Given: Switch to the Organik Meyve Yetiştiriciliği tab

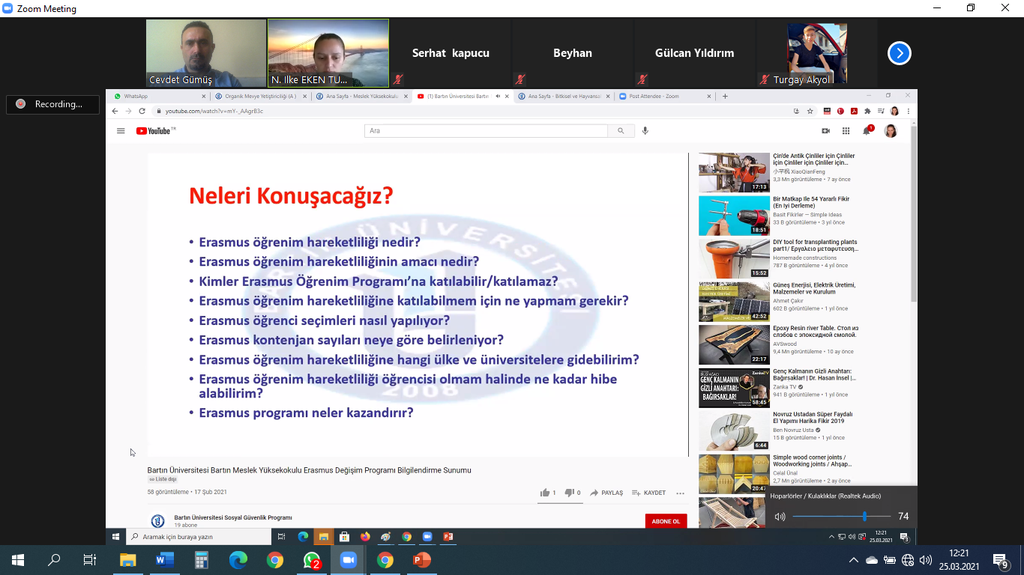Looking at the screenshot, I should (260, 96).
